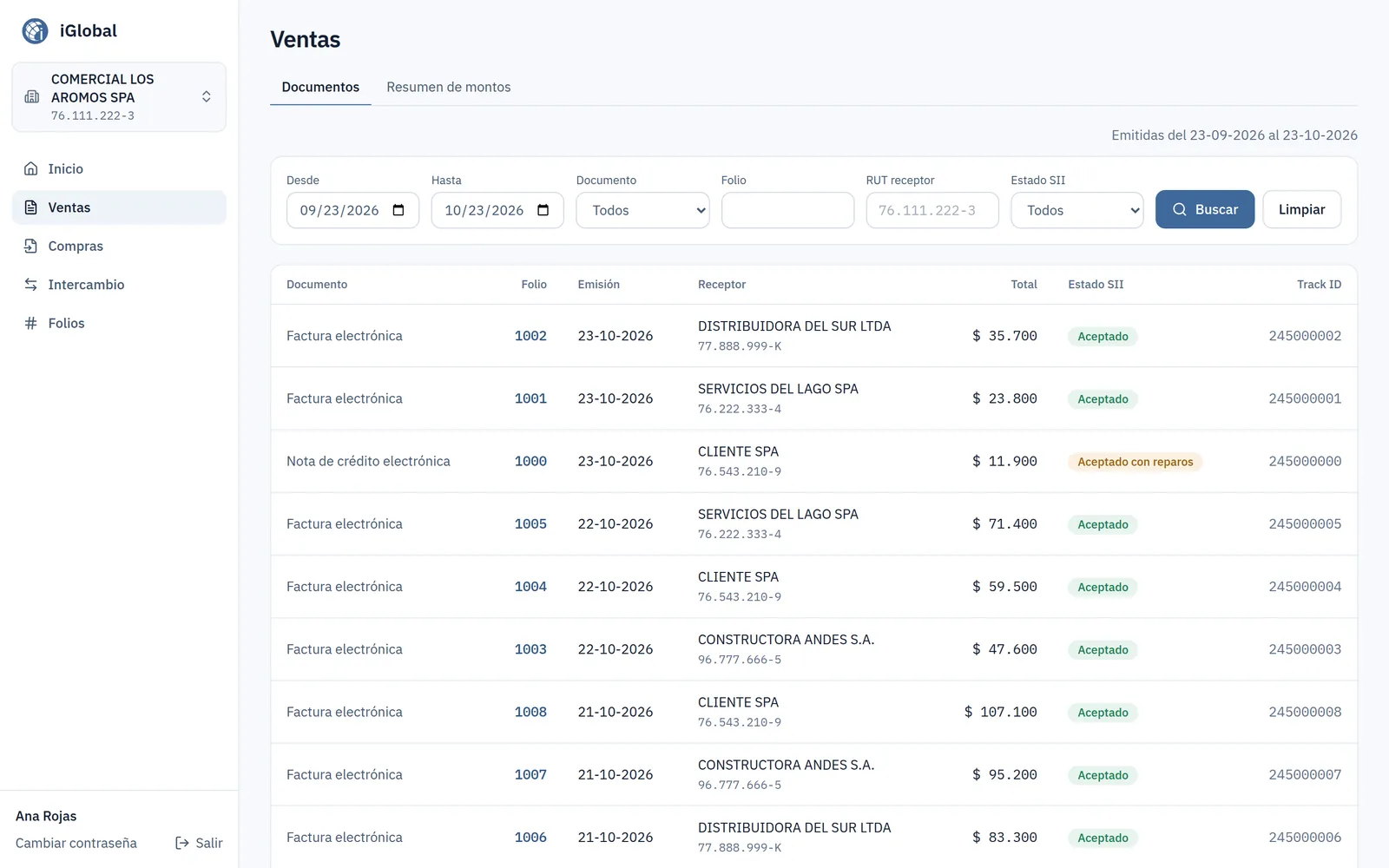Click the Ana Rojas user name
Screen dimensions: 1389x868
pos(46,816)
